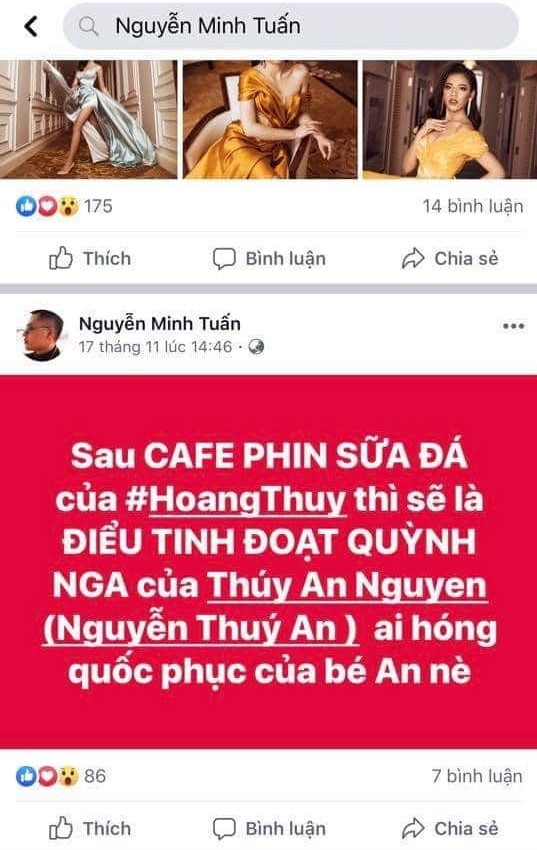Open the three-dots post options menu

point(513,326)
